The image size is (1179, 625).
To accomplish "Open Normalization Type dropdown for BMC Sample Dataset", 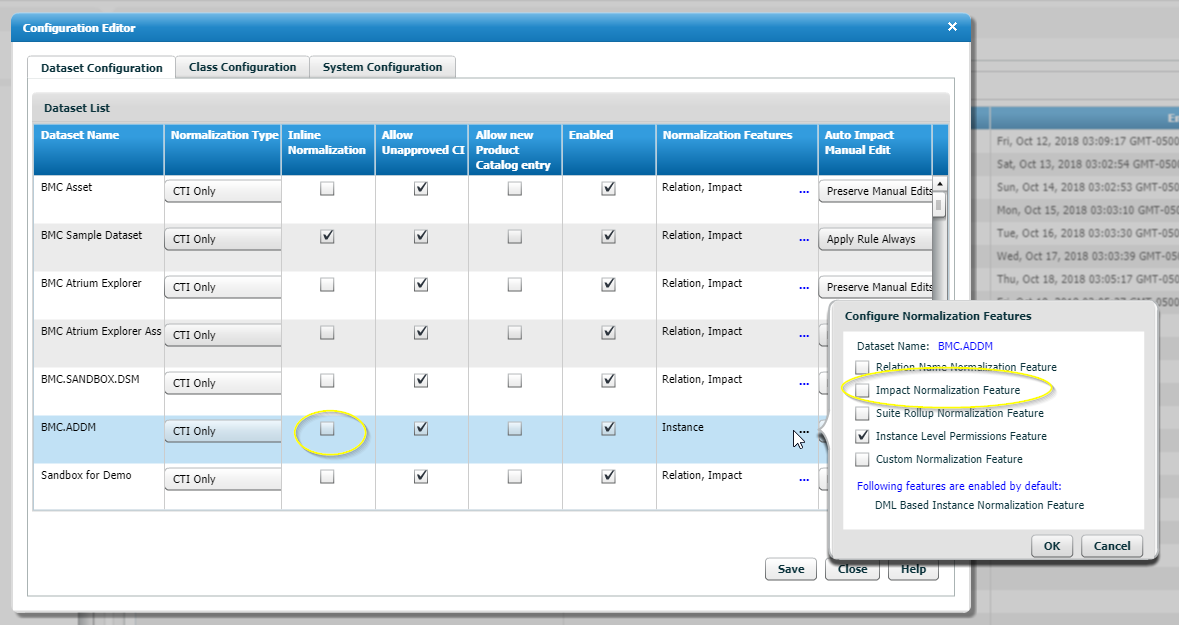I will [223, 239].
